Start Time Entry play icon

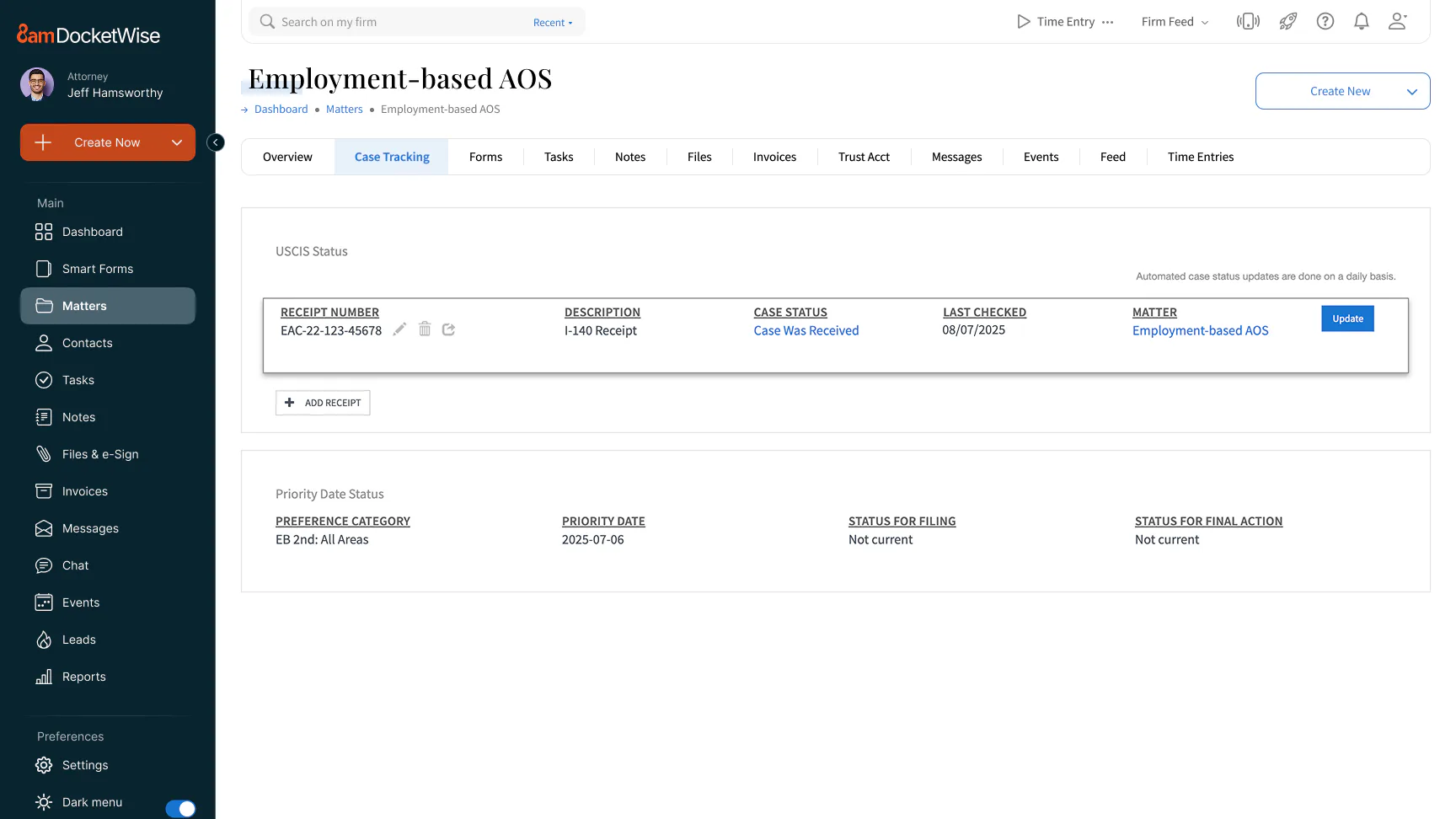pyautogui.click(x=1023, y=22)
